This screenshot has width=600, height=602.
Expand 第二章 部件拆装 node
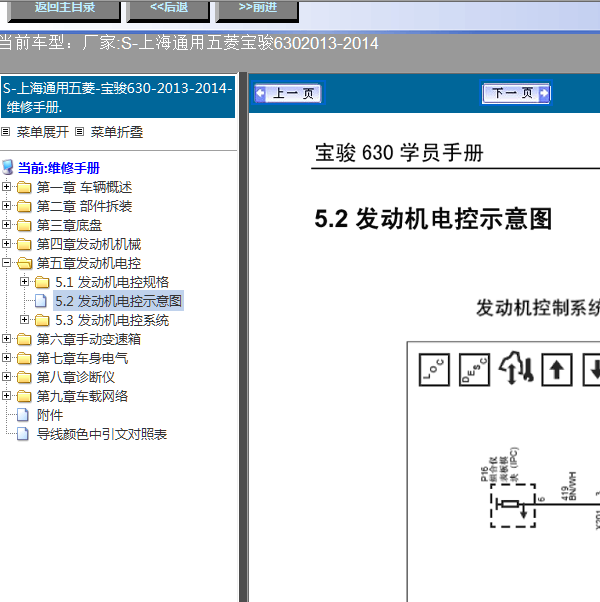(6, 206)
